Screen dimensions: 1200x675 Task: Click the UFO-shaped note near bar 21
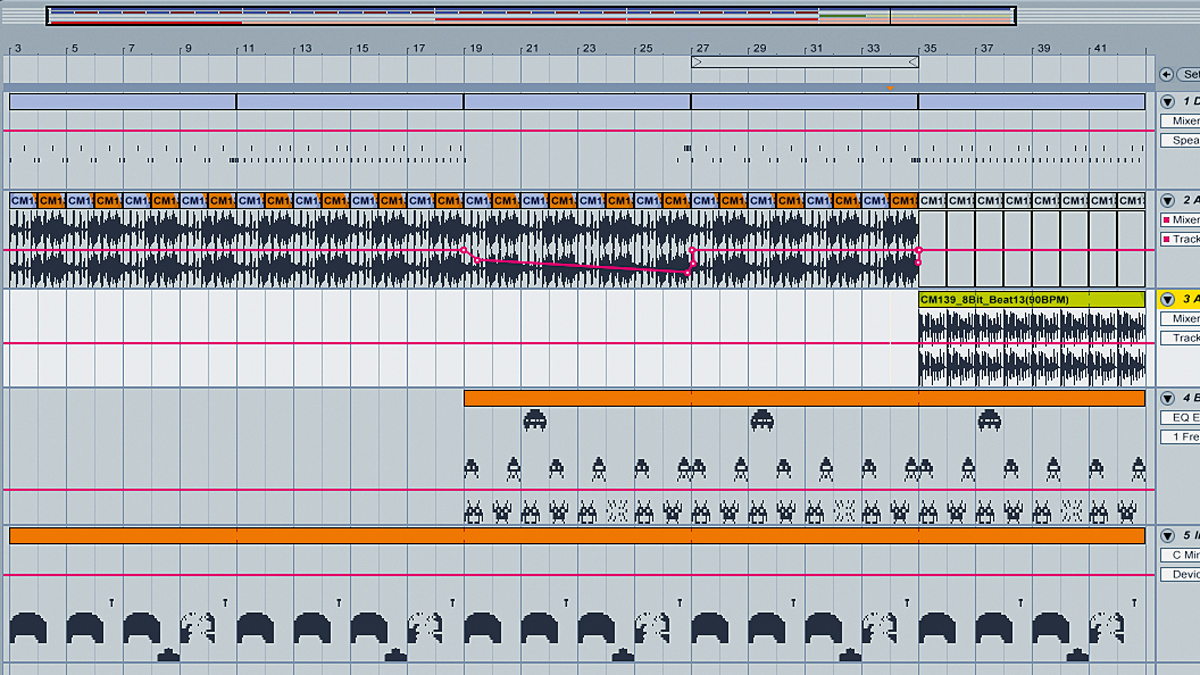pyautogui.click(x=534, y=419)
